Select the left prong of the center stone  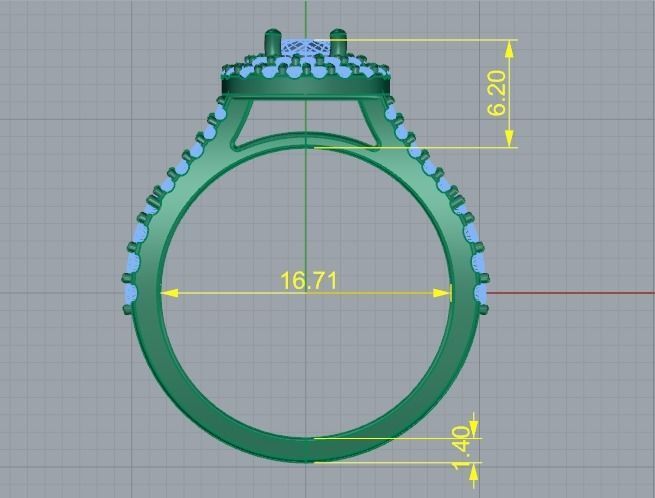[273, 43]
